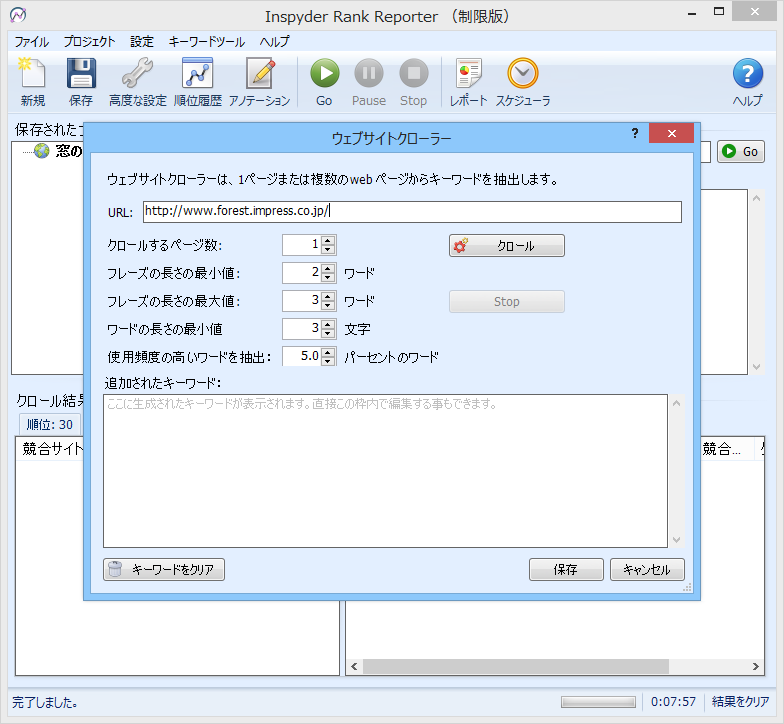Select the 順位: 30 tab
This screenshot has height=724, width=784.
point(50,424)
